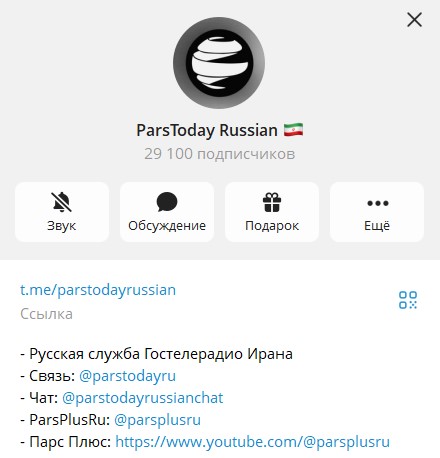The width and height of the screenshot is (440, 458).
Task: Open the @parstodayru contact link
Action: [x=127, y=376]
